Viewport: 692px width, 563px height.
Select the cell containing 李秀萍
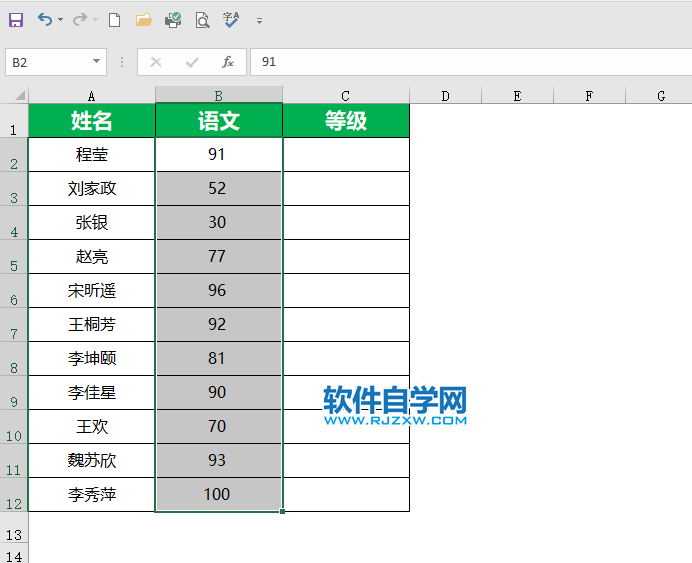tap(92, 494)
